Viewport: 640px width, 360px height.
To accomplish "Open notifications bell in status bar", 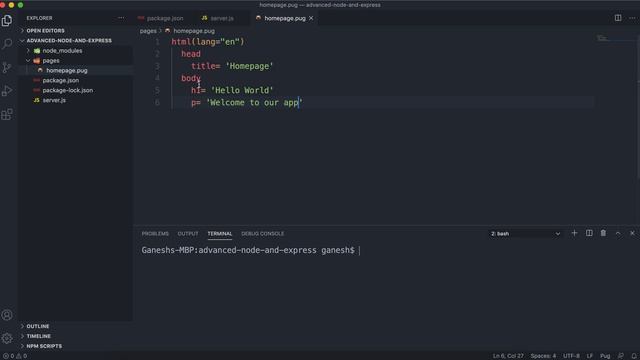I will pyautogui.click(x=634, y=356).
